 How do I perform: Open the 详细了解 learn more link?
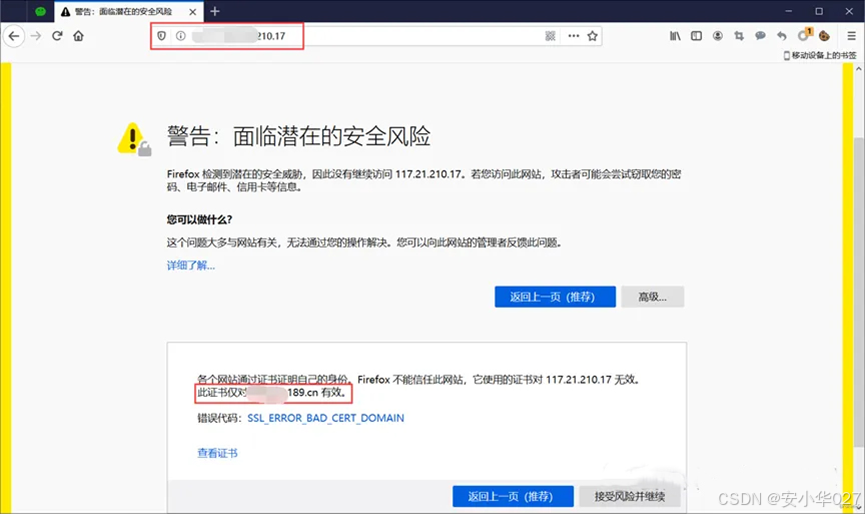tap(191, 265)
